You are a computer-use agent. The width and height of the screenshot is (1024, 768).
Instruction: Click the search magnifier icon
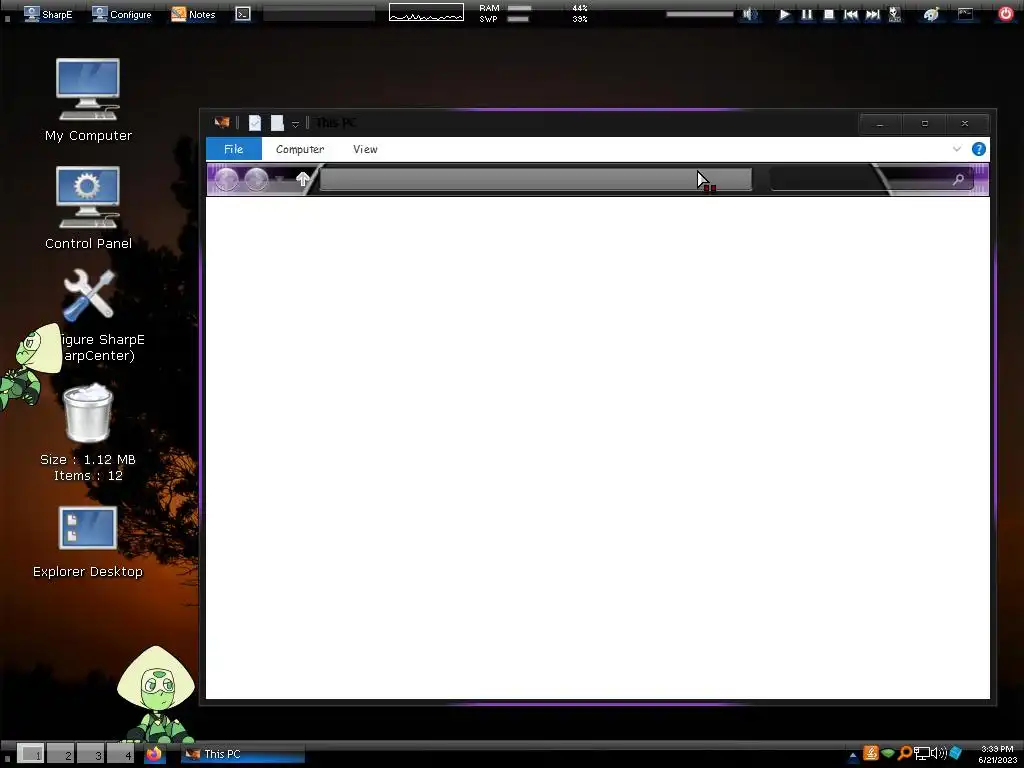pos(958,179)
